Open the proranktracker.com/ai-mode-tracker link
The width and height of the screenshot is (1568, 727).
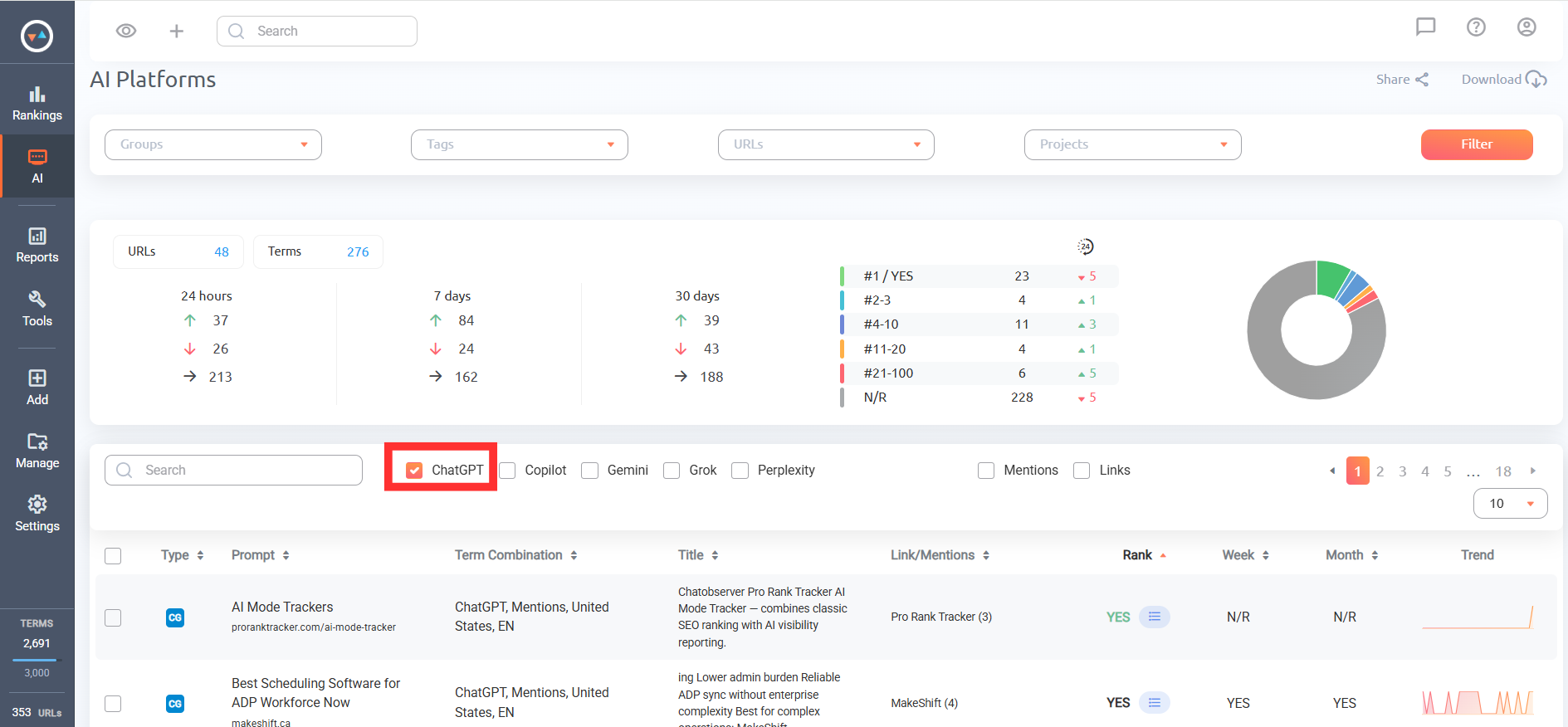click(x=314, y=627)
